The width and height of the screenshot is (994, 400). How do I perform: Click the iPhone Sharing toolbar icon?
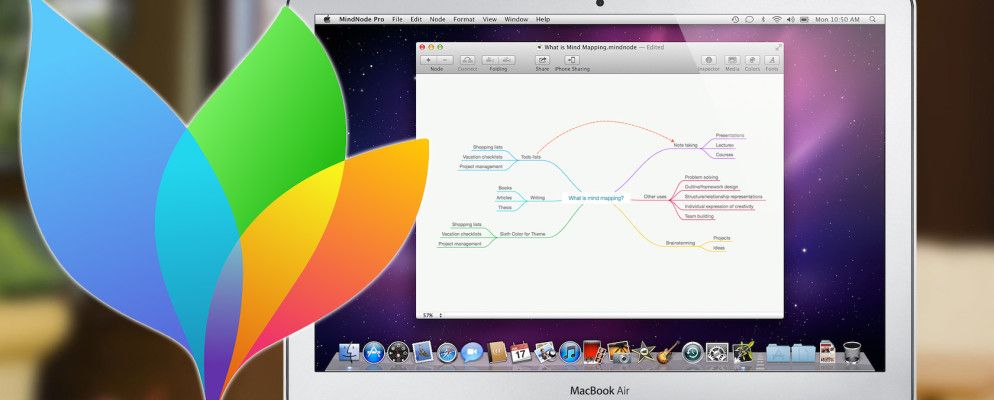[570, 60]
